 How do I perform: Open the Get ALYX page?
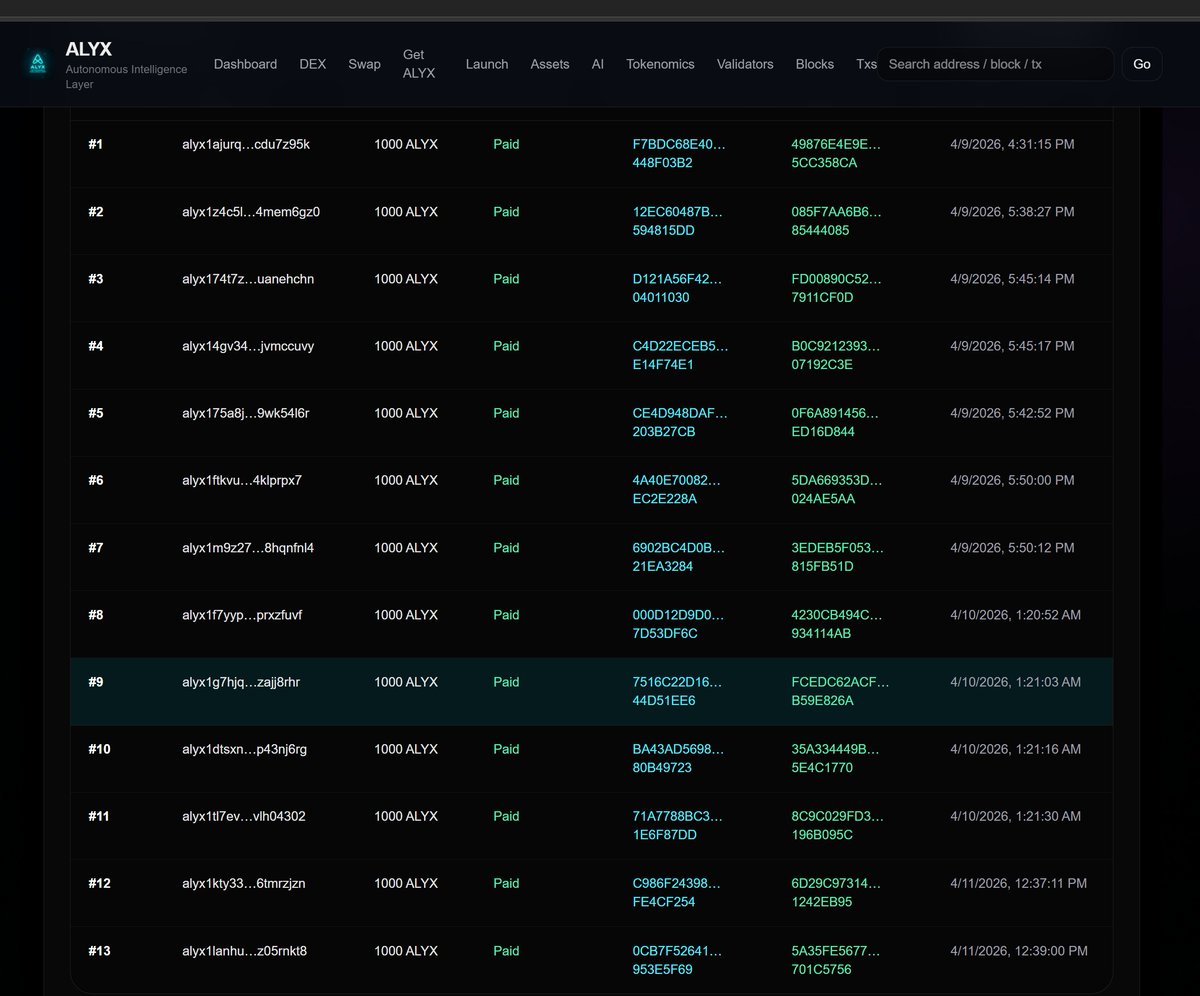[419, 64]
